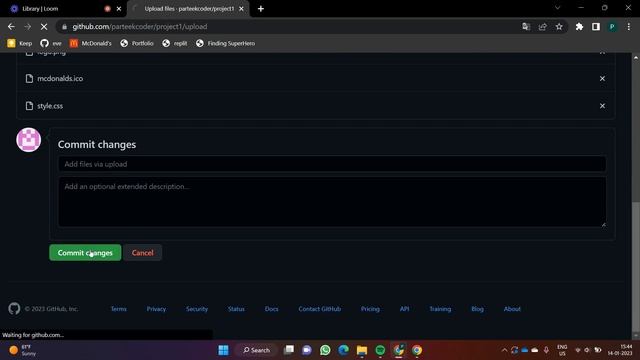Open the replit bookmark
The width and height of the screenshot is (640, 360).
pyautogui.click(x=175, y=43)
